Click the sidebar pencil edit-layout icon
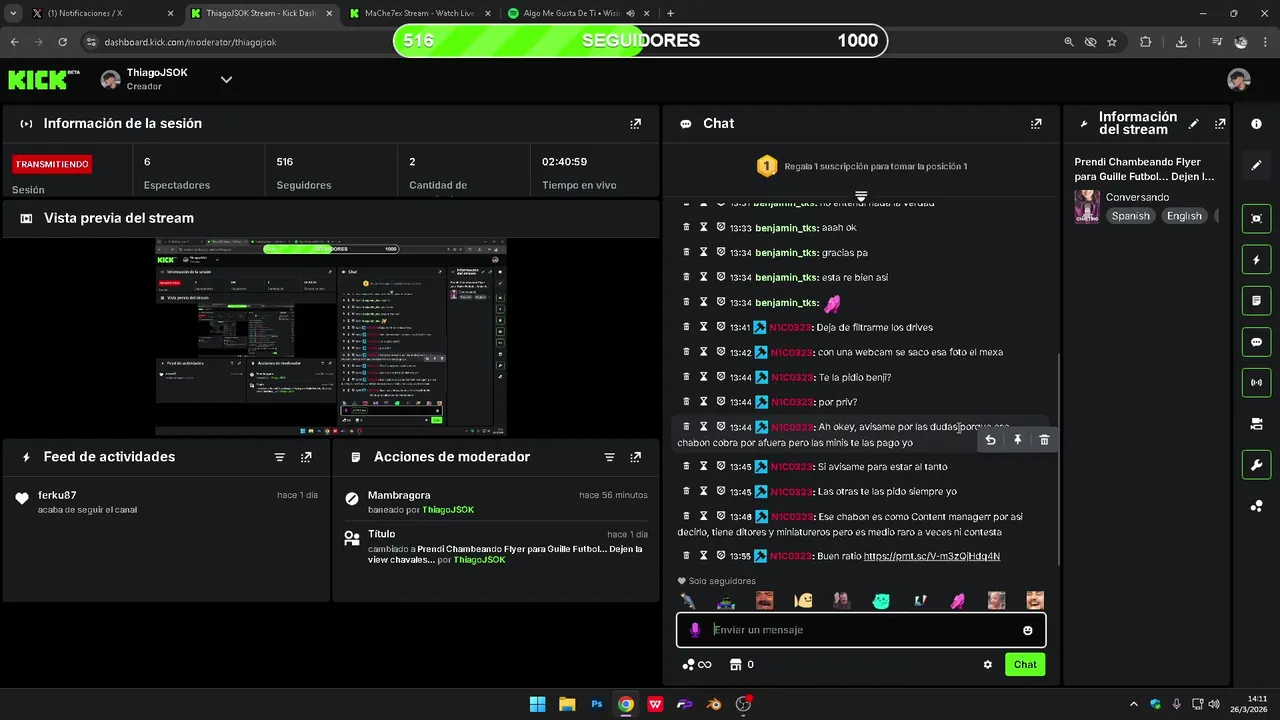Viewport: 1280px width, 720px height. (x=1256, y=165)
